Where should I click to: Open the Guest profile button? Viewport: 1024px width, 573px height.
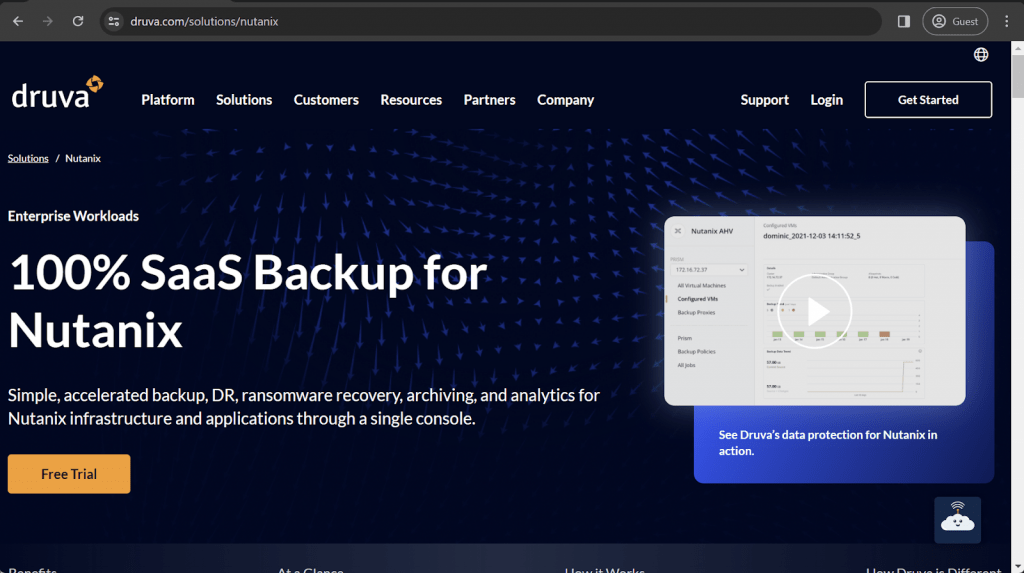(x=955, y=22)
